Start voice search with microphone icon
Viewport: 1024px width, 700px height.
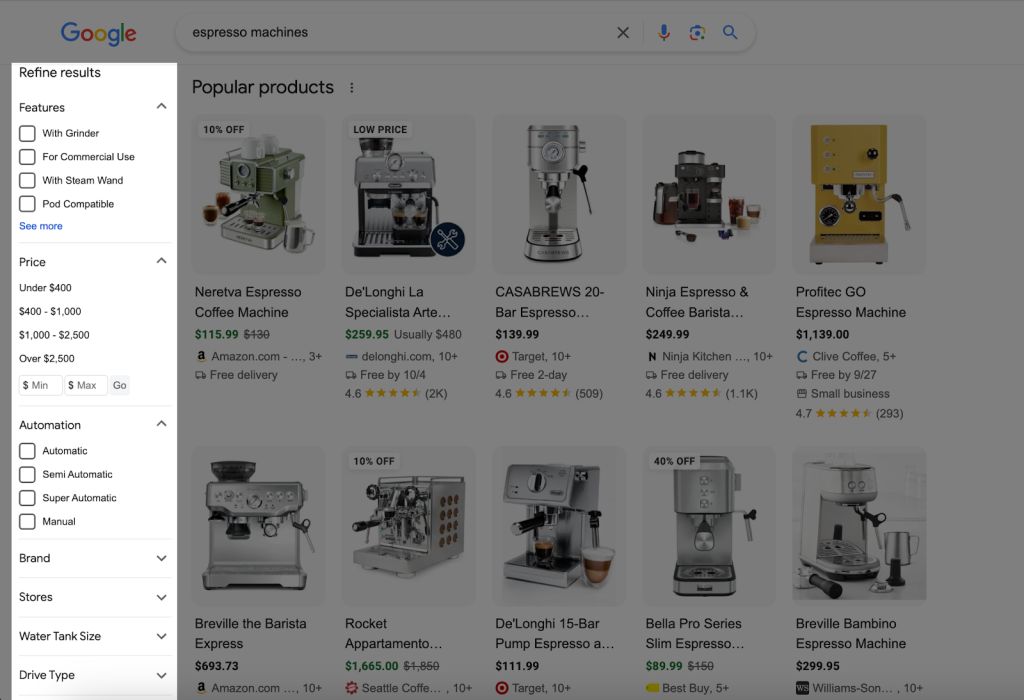click(664, 33)
